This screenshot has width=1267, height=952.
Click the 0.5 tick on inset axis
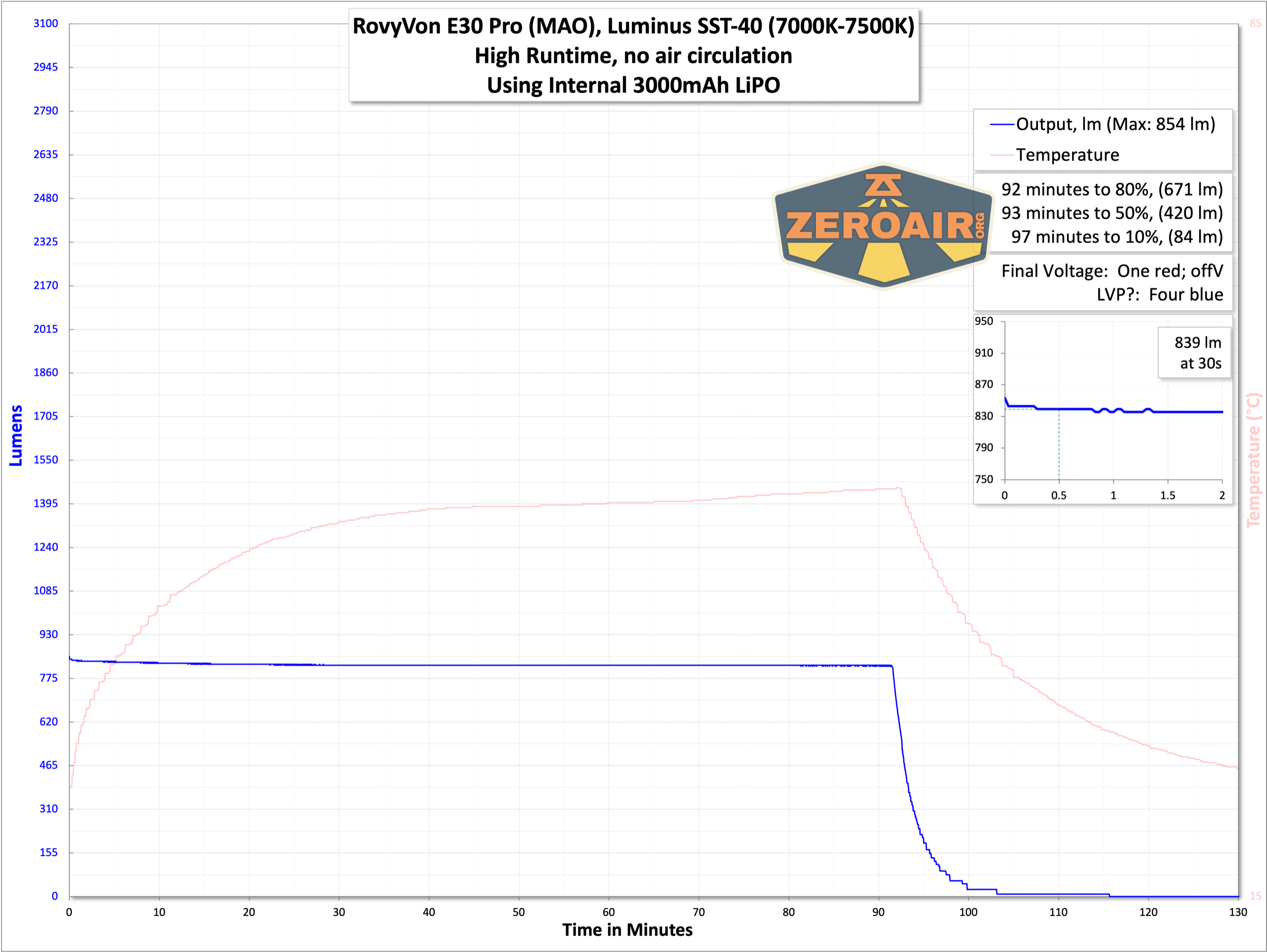(x=1059, y=495)
